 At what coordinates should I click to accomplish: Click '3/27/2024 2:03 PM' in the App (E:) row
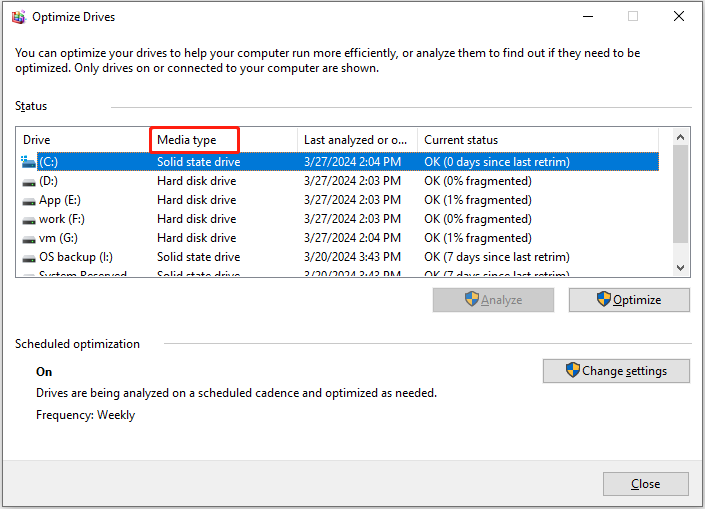[x=352, y=200]
